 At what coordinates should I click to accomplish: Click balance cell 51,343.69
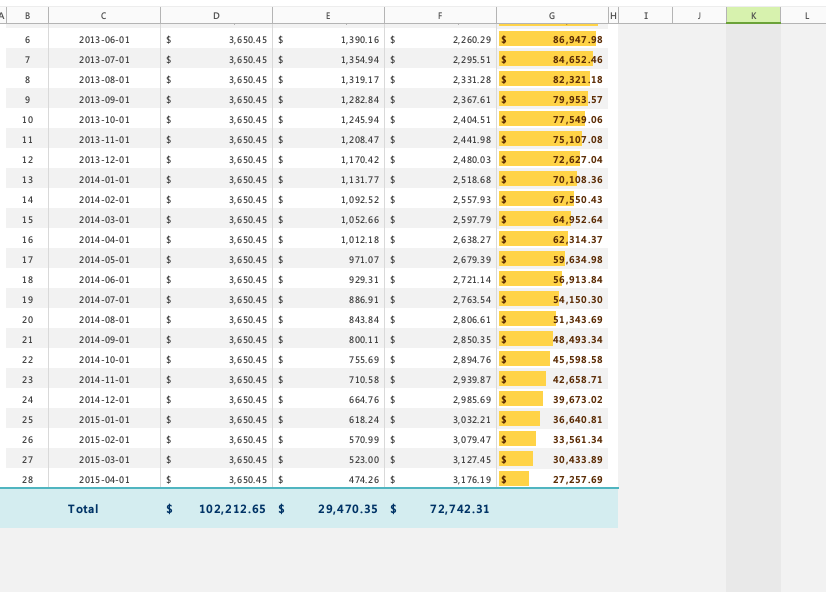(x=552, y=320)
